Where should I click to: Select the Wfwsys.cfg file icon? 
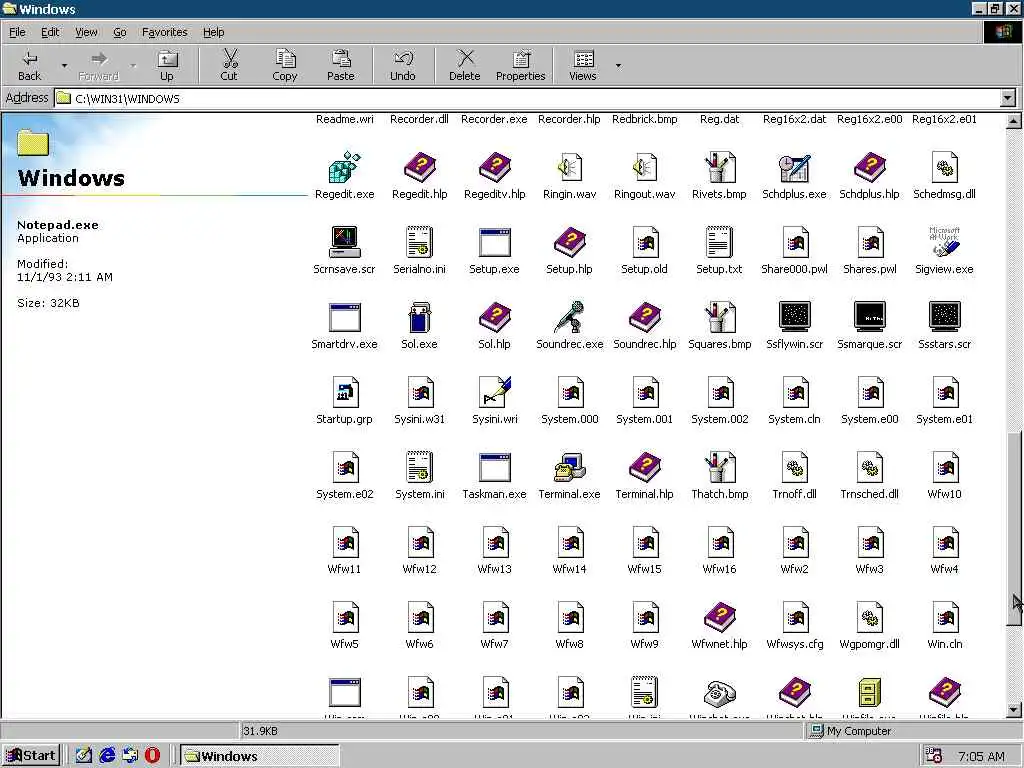[x=794, y=618]
